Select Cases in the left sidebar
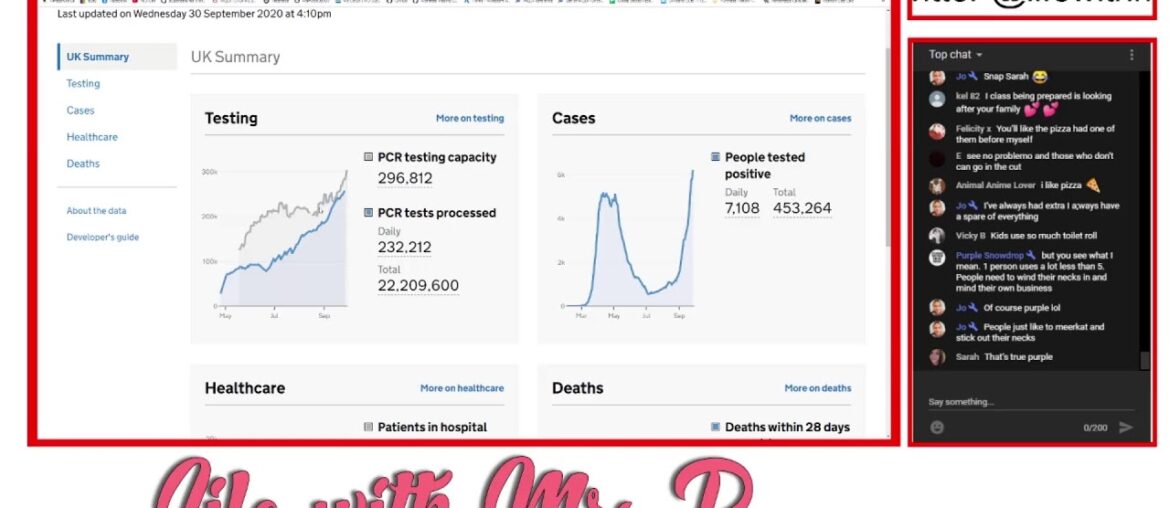1170x508 pixels. pos(81,110)
